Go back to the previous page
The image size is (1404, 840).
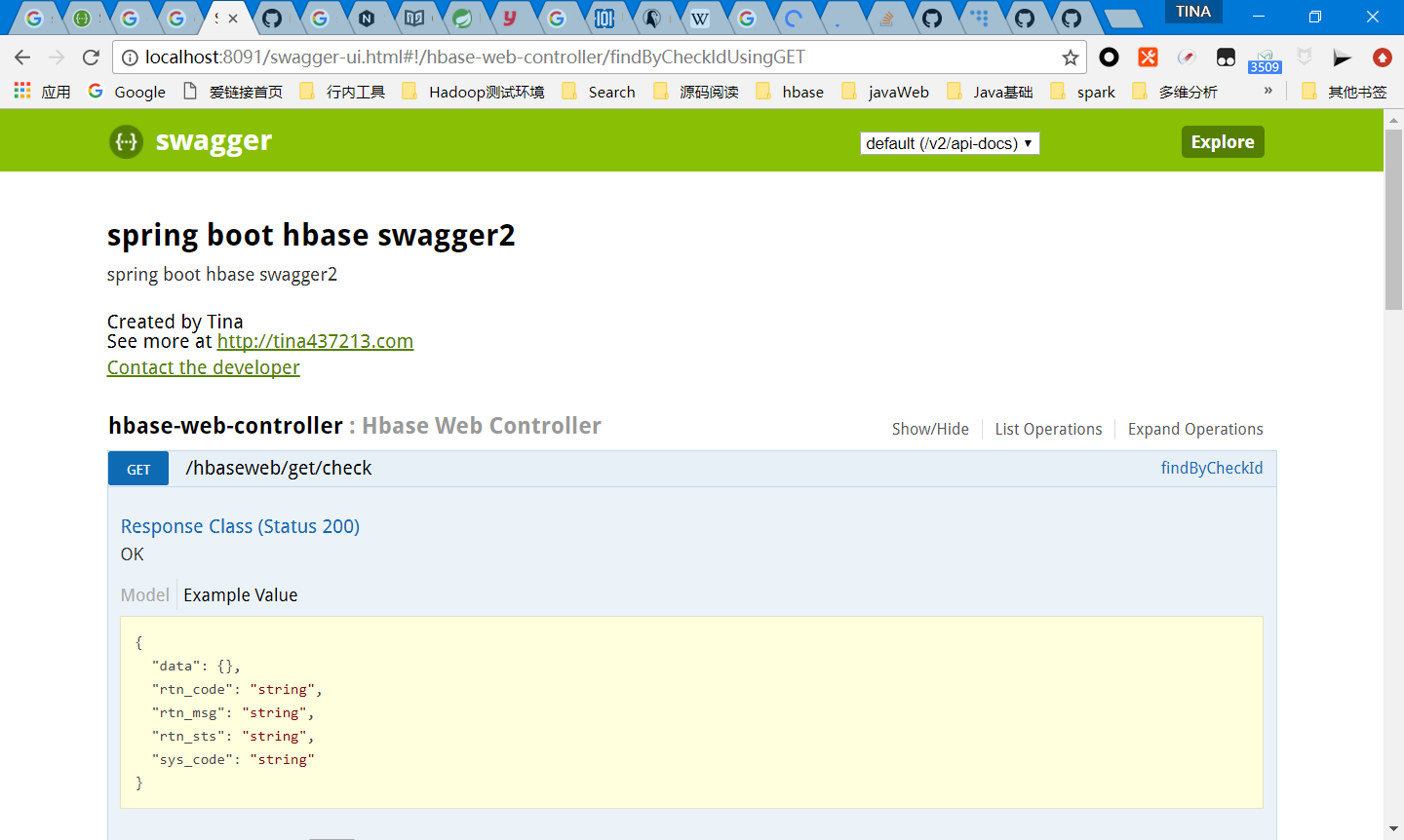[22, 57]
